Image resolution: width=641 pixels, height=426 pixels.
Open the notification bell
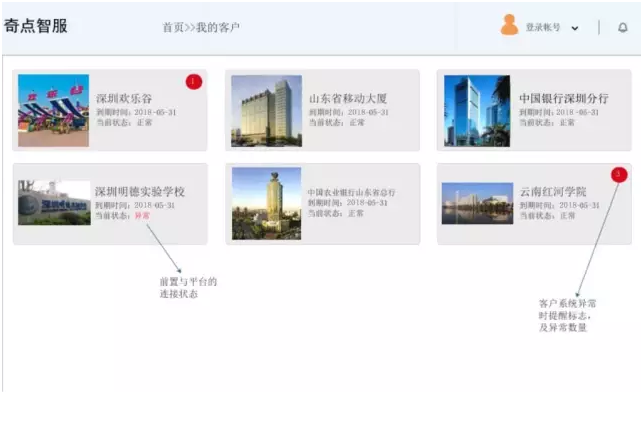pyautogui.click(x=623, y=27)
